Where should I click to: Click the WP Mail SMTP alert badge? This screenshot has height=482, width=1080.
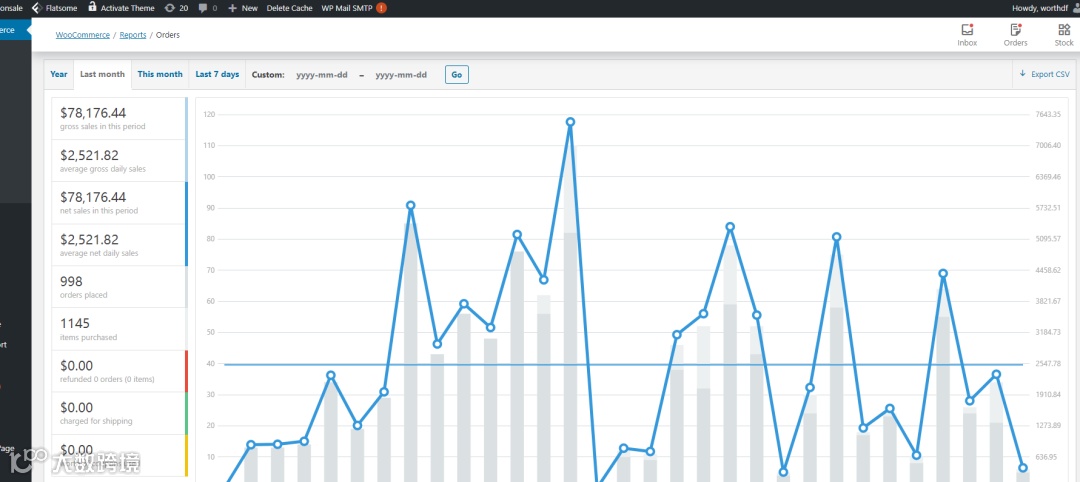click(x=382, y=8)
